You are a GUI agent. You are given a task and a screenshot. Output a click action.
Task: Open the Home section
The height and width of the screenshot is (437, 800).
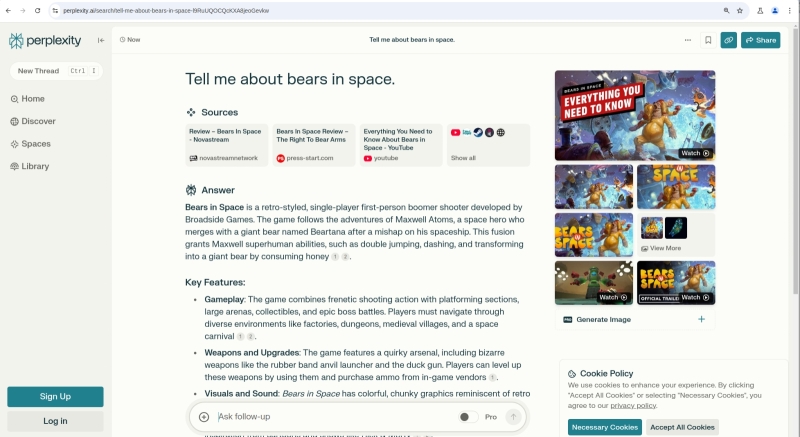28,99
